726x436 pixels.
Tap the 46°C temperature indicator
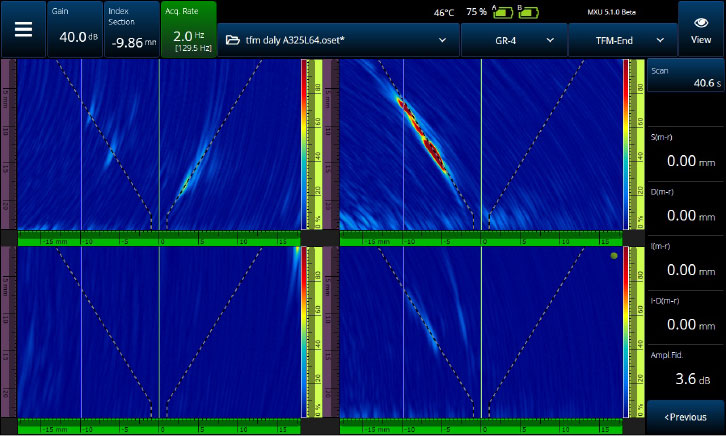point(443,13)
